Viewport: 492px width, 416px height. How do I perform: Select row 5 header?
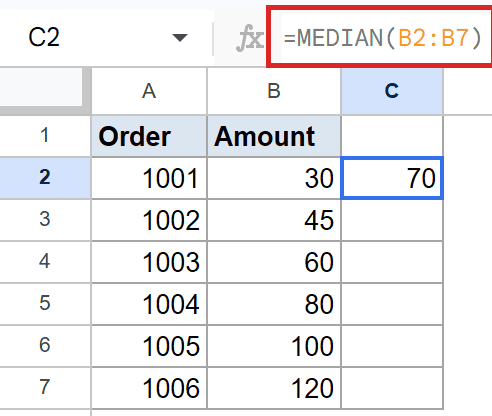click(x=45, y=304)
